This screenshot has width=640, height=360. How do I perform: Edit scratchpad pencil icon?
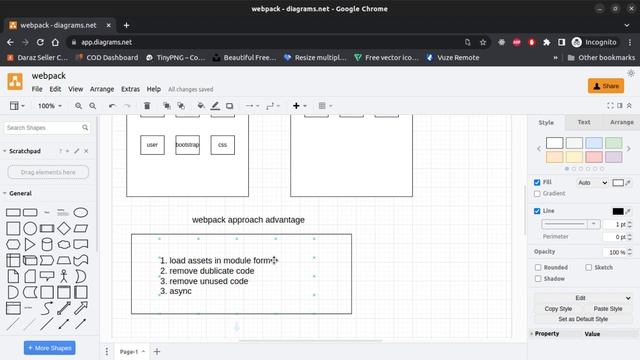(77, 151)
